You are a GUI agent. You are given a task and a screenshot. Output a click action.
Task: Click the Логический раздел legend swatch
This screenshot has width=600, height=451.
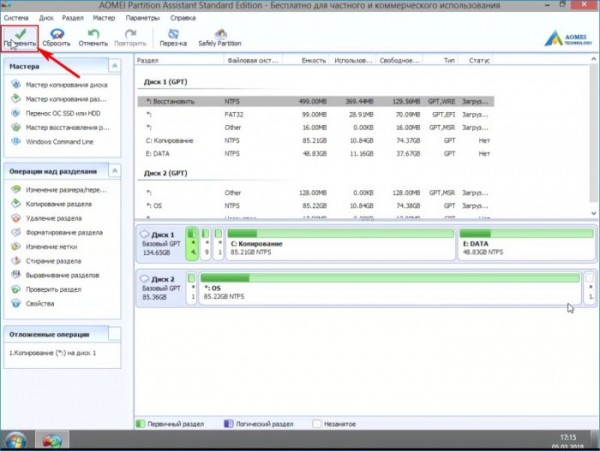coord(229,424)
